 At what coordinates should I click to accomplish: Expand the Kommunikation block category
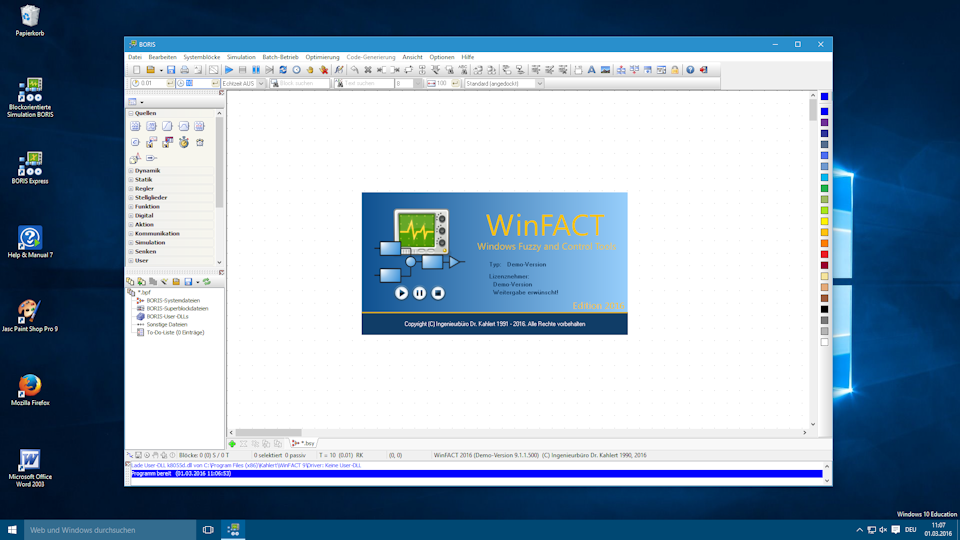pyautogui.click(x=131, y=233)
